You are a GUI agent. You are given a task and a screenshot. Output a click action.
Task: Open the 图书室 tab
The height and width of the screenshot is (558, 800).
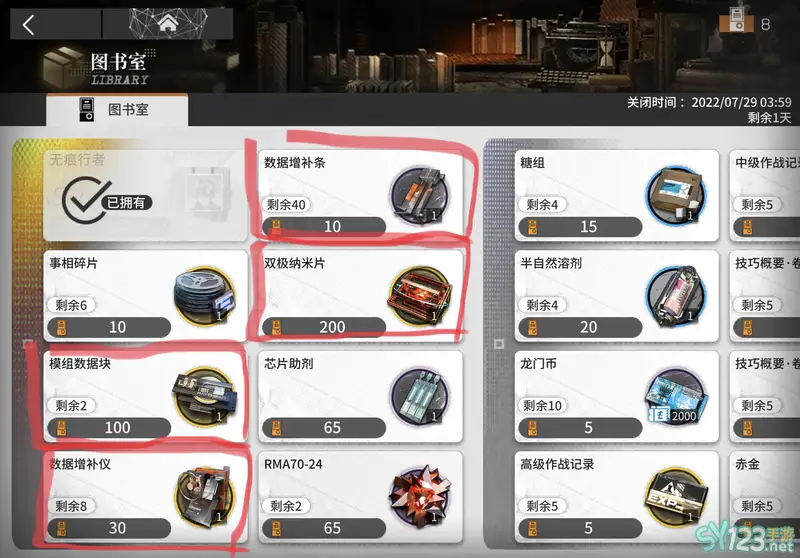(117, 110)
